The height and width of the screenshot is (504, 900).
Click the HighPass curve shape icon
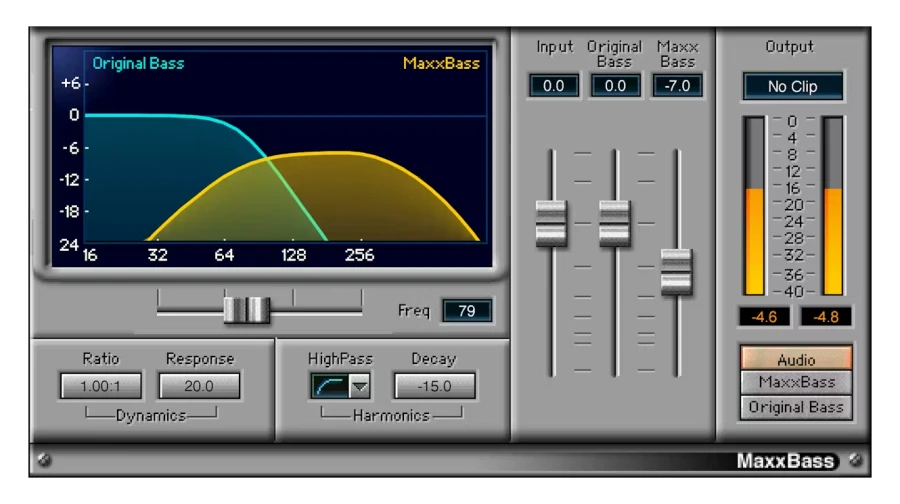(330, 386)
